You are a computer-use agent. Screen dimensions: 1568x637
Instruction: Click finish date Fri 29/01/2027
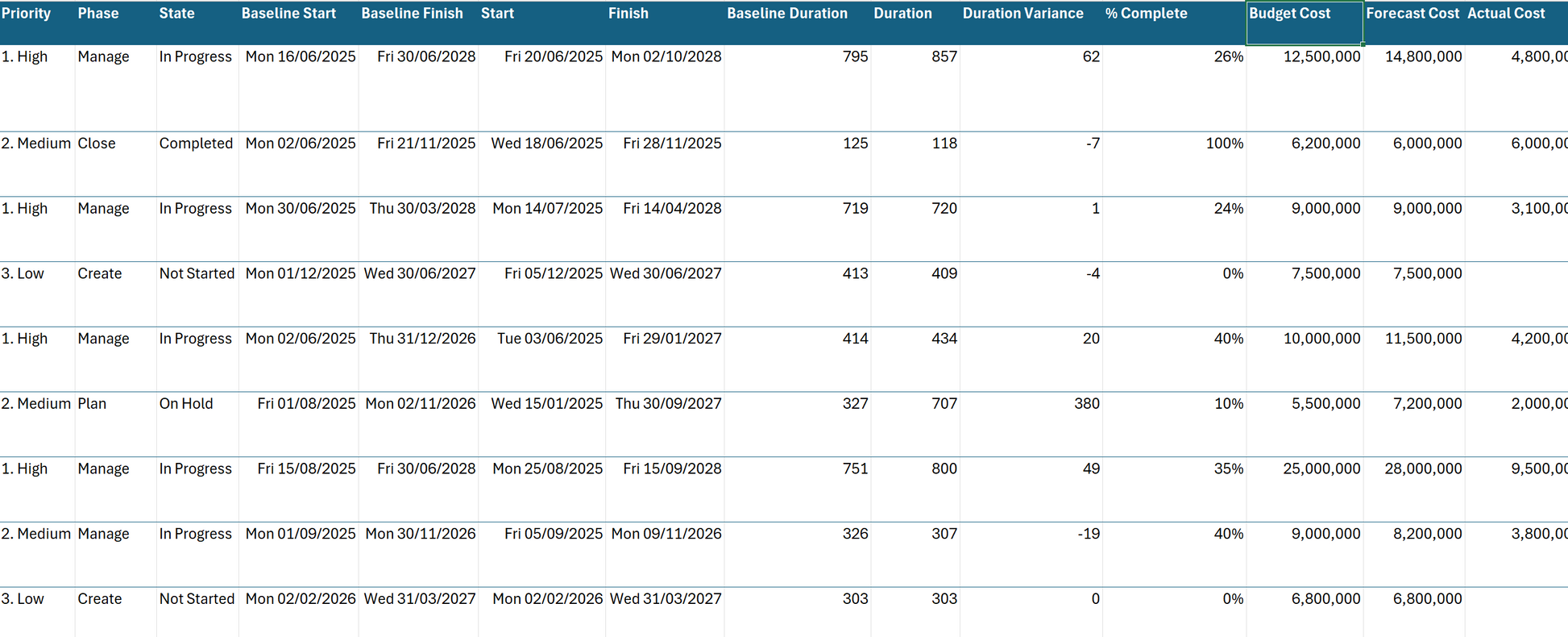point(673,339)
